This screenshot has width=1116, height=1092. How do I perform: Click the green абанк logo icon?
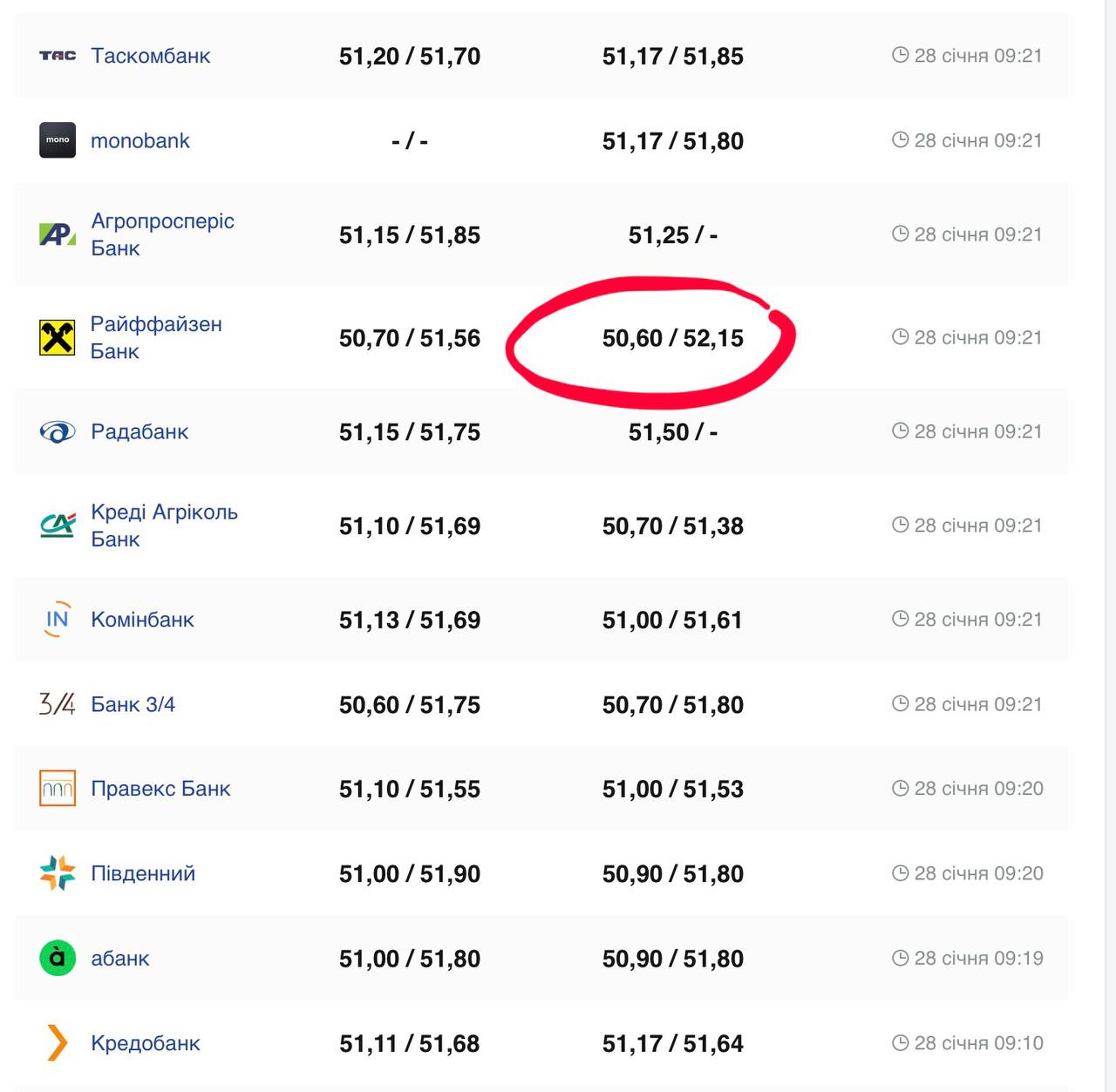click(58, 958)
